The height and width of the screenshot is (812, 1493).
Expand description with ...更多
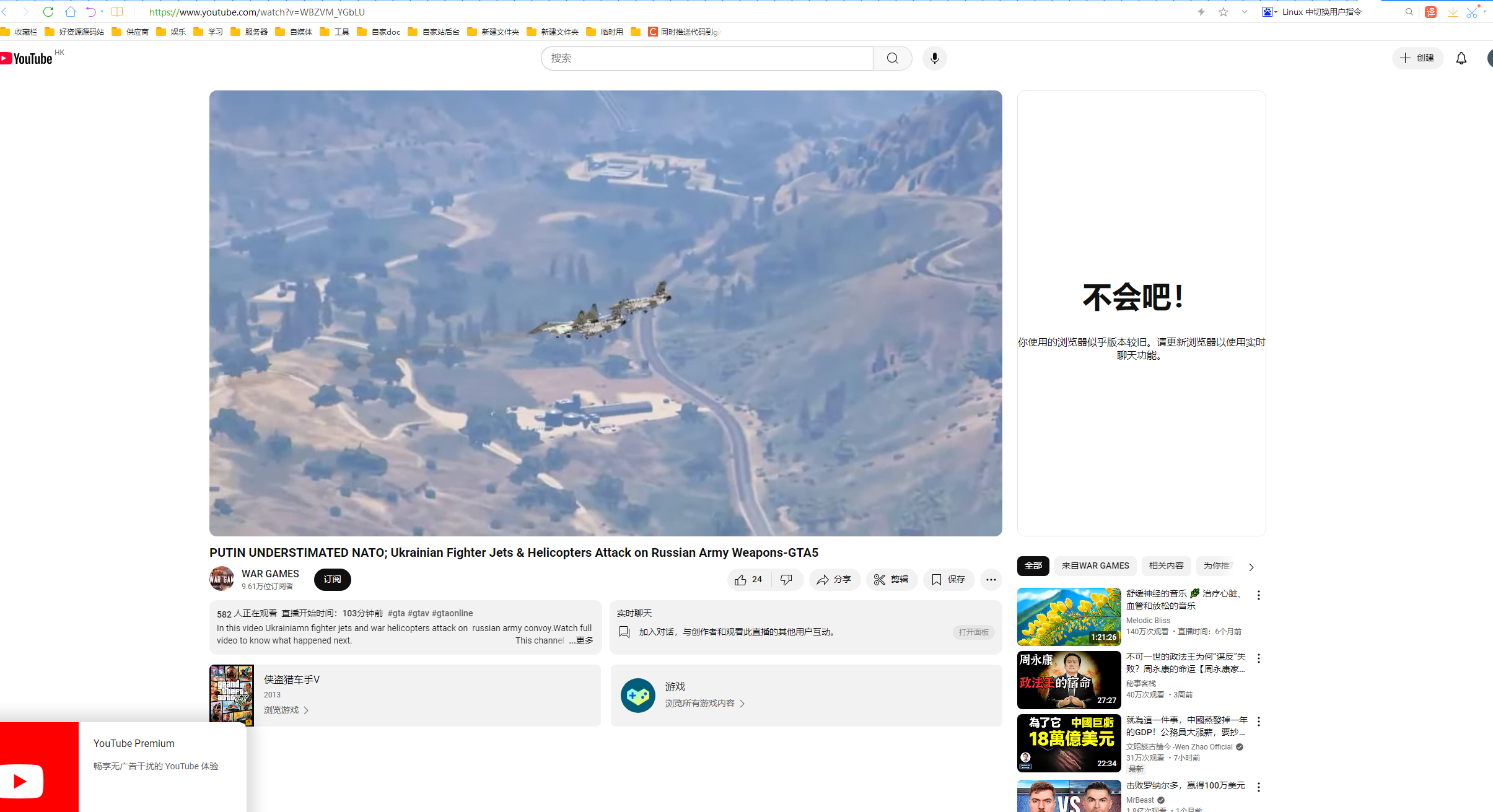tap(581, 640)
